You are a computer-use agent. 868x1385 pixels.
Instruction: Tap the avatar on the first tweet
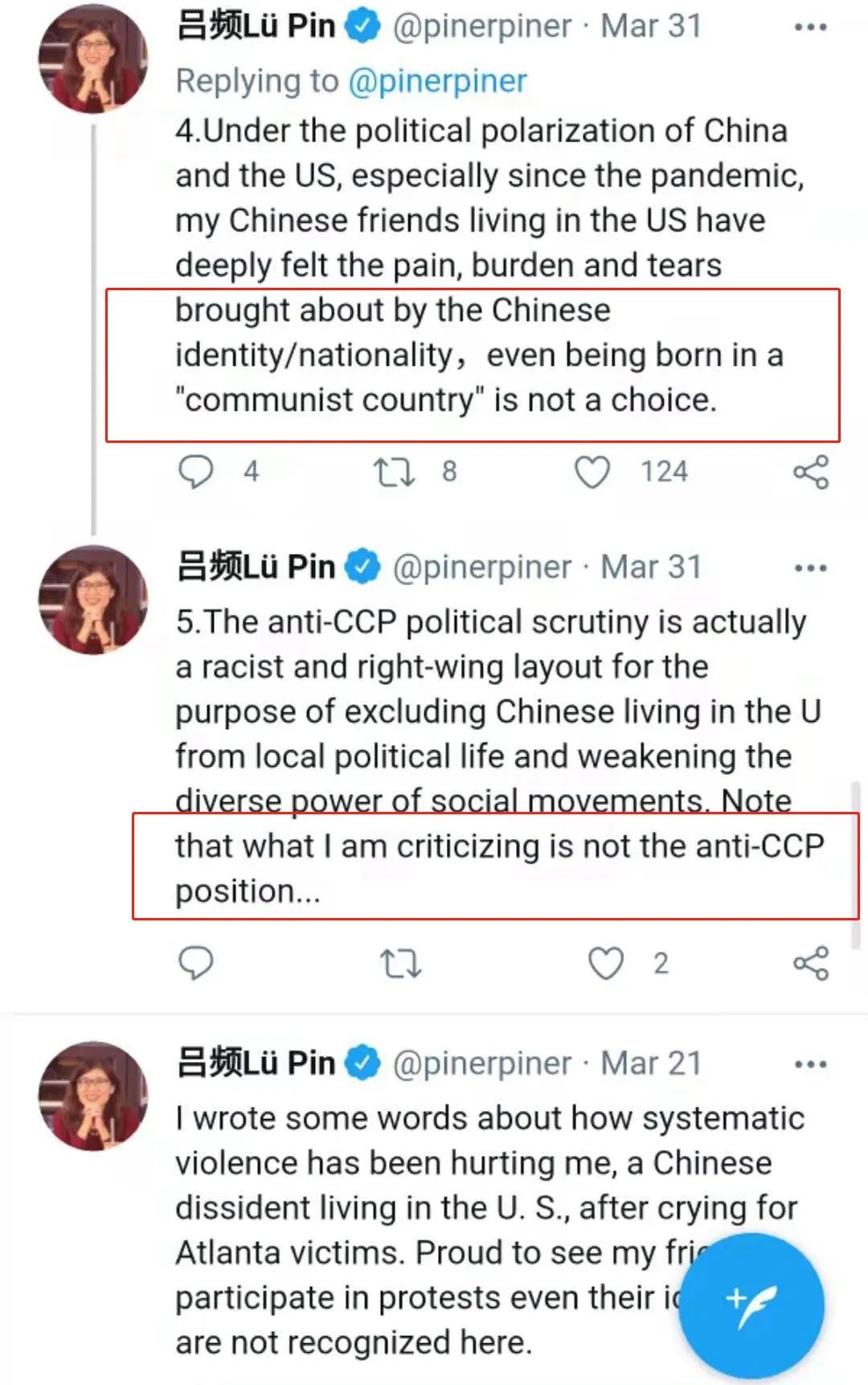[93, 59]
